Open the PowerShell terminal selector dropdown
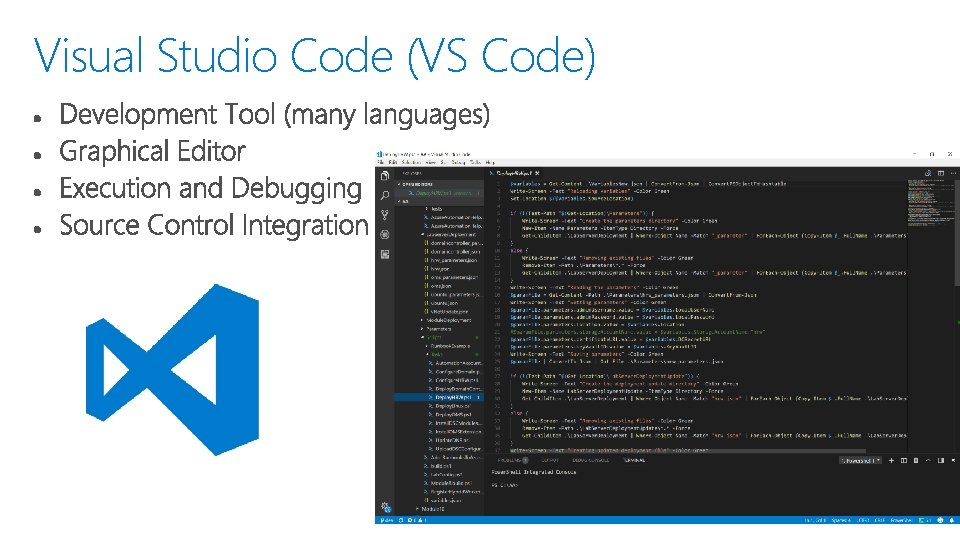The width and height of the screenshot is (960, 540). click(x=860, y=460)
